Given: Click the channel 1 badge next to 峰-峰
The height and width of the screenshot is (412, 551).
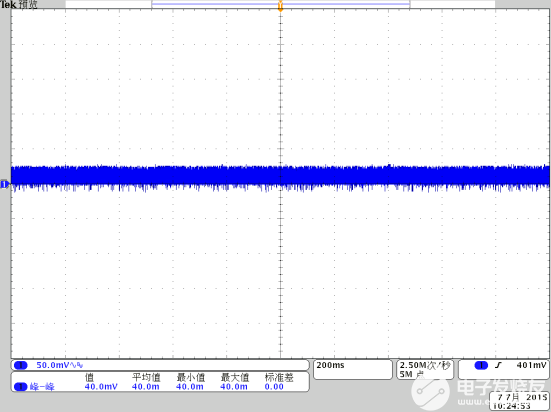Looking at the screenshot, I should click(x=20, y=387).
